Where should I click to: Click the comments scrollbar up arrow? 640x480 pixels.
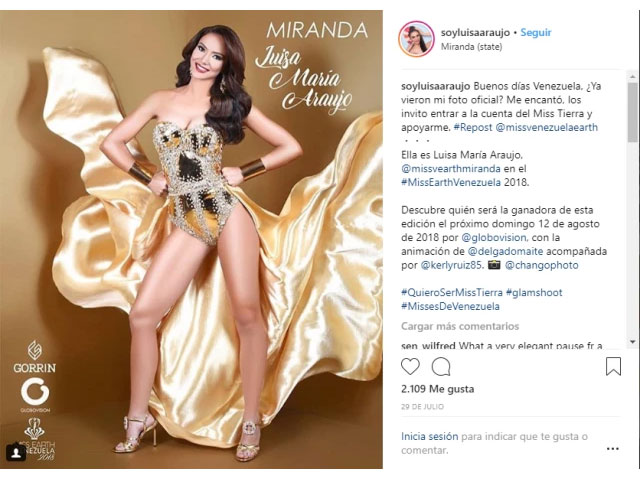pyautogui.click(x=632, y=76)
